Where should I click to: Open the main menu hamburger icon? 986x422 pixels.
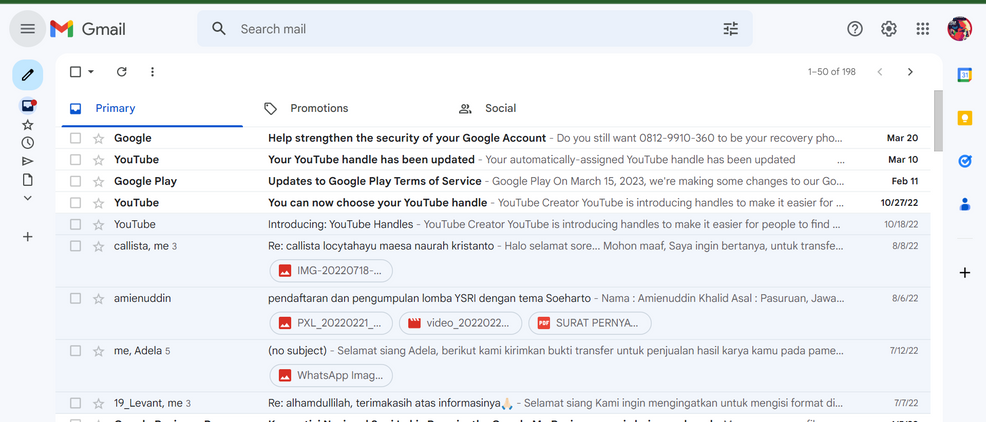pyautogui.click(x=28, y=29)
